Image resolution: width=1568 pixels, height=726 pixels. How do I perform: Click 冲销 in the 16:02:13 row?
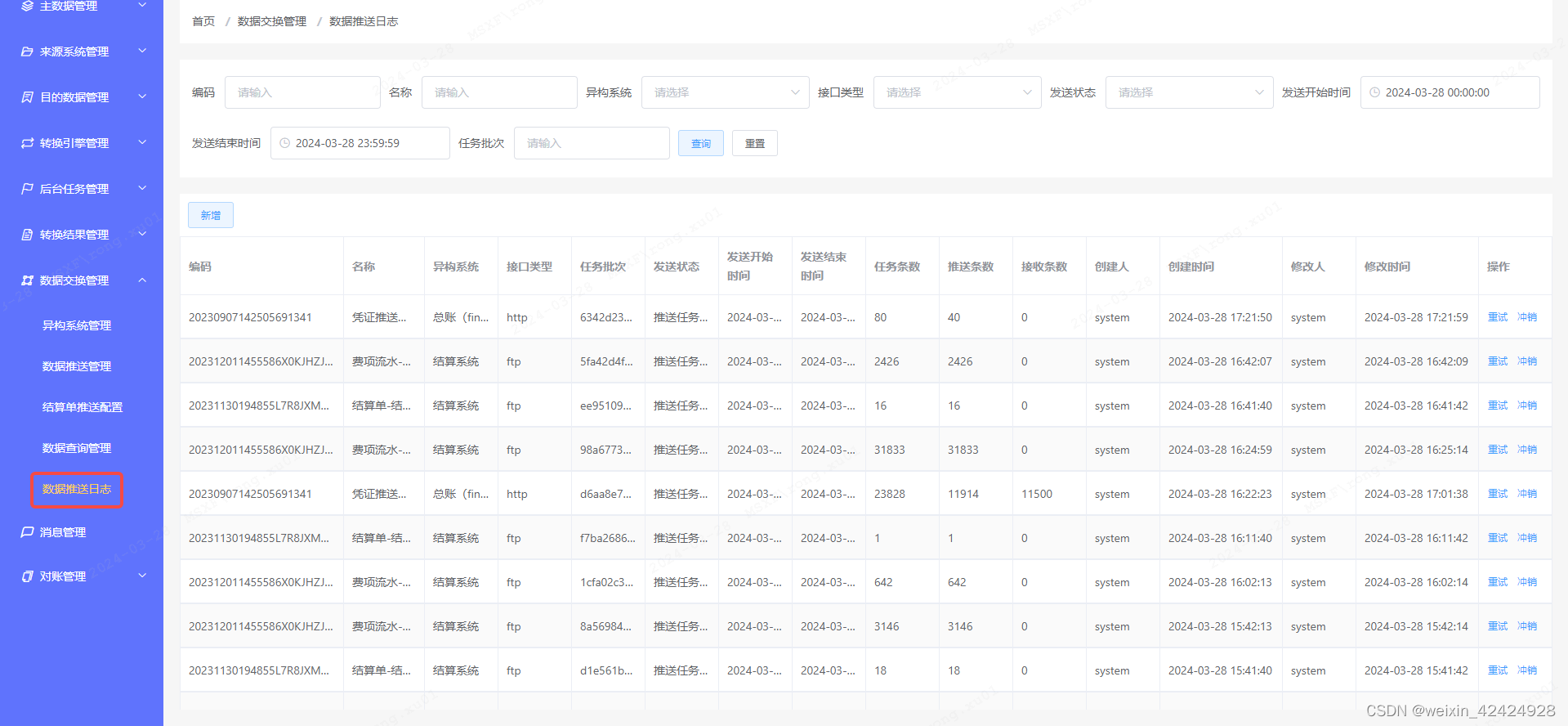click(x=1527, y=582)
